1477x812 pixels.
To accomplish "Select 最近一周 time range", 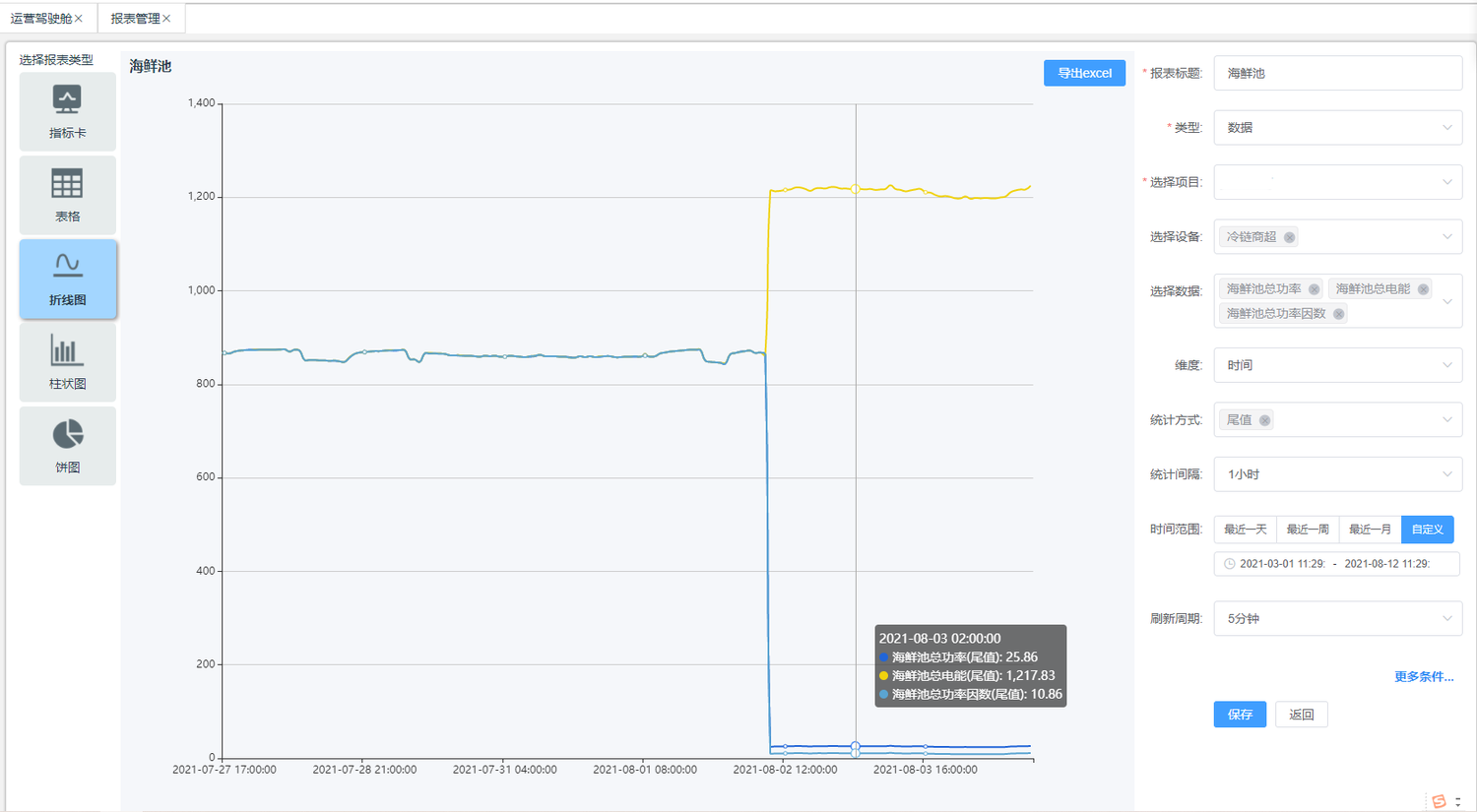I will point(1308,530).
